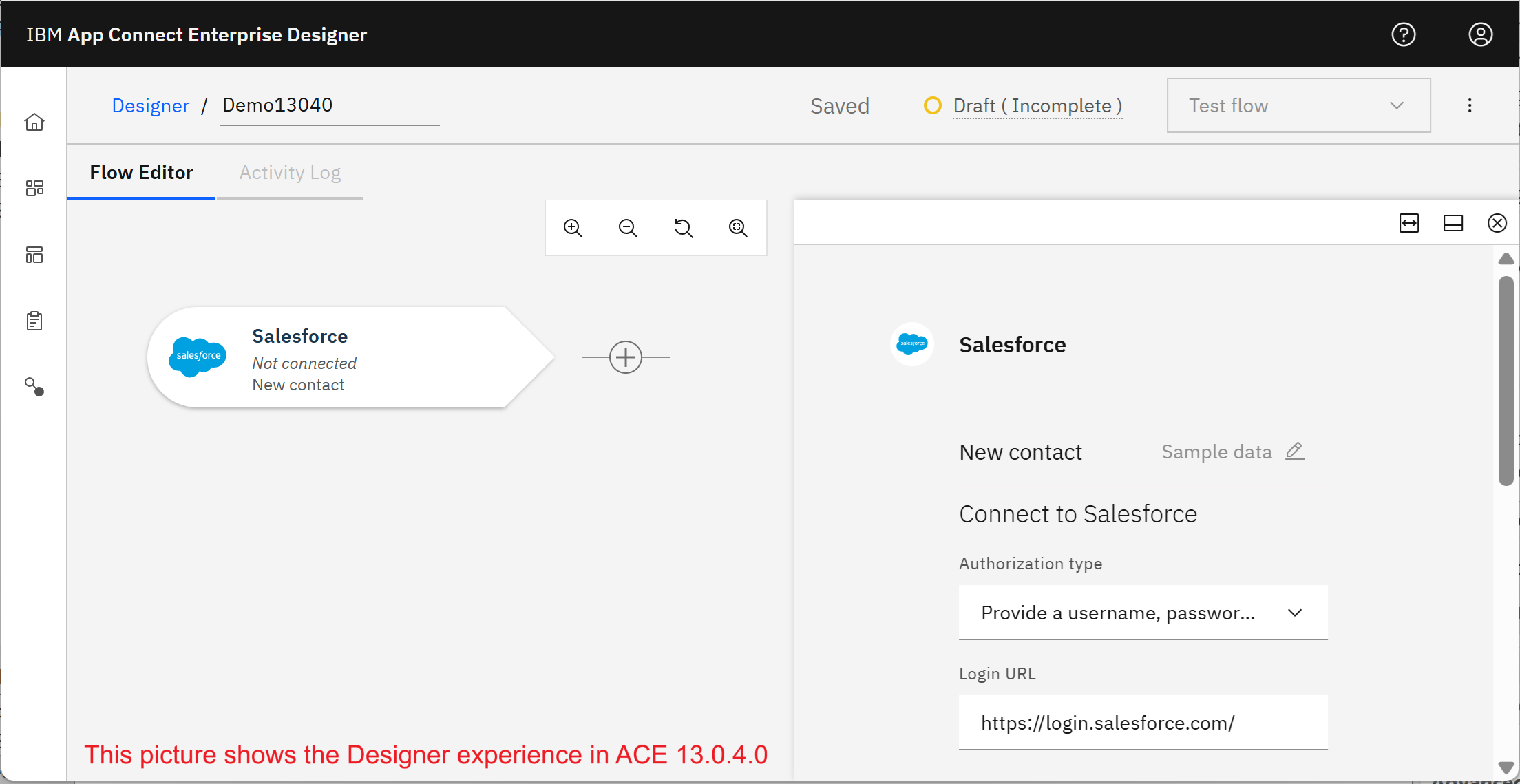Viewport: 1520px width, 784px height.
Task: Dock the properties panel to bottom
Action: point(1453,223)
